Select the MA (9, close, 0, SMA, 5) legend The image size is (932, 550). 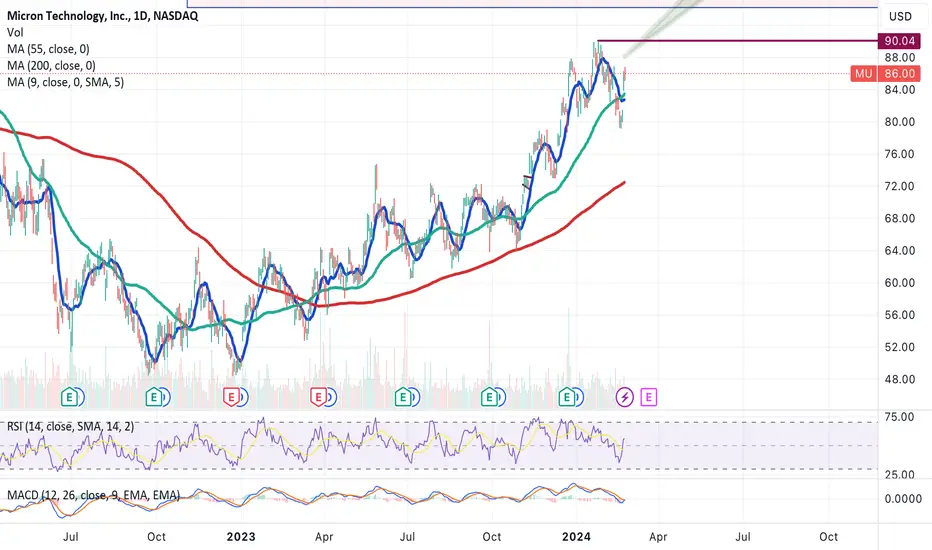point(65,82)
